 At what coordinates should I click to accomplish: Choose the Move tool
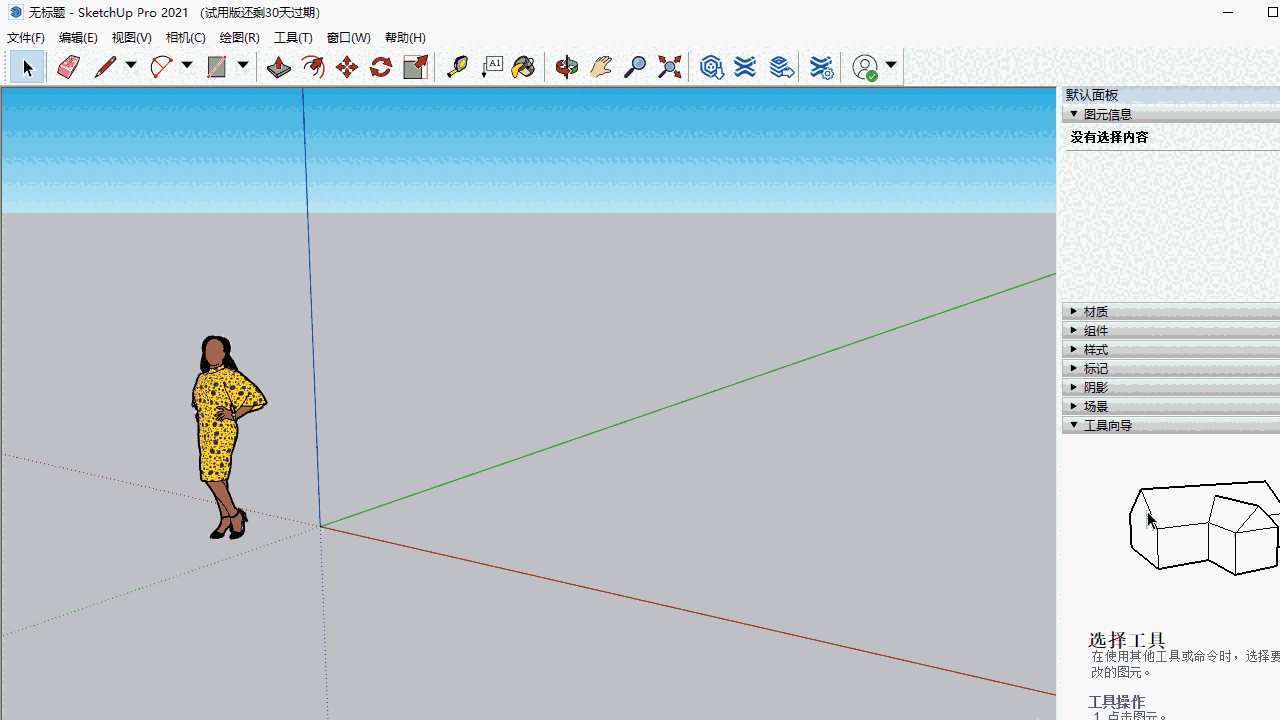[x=346, y=67]
